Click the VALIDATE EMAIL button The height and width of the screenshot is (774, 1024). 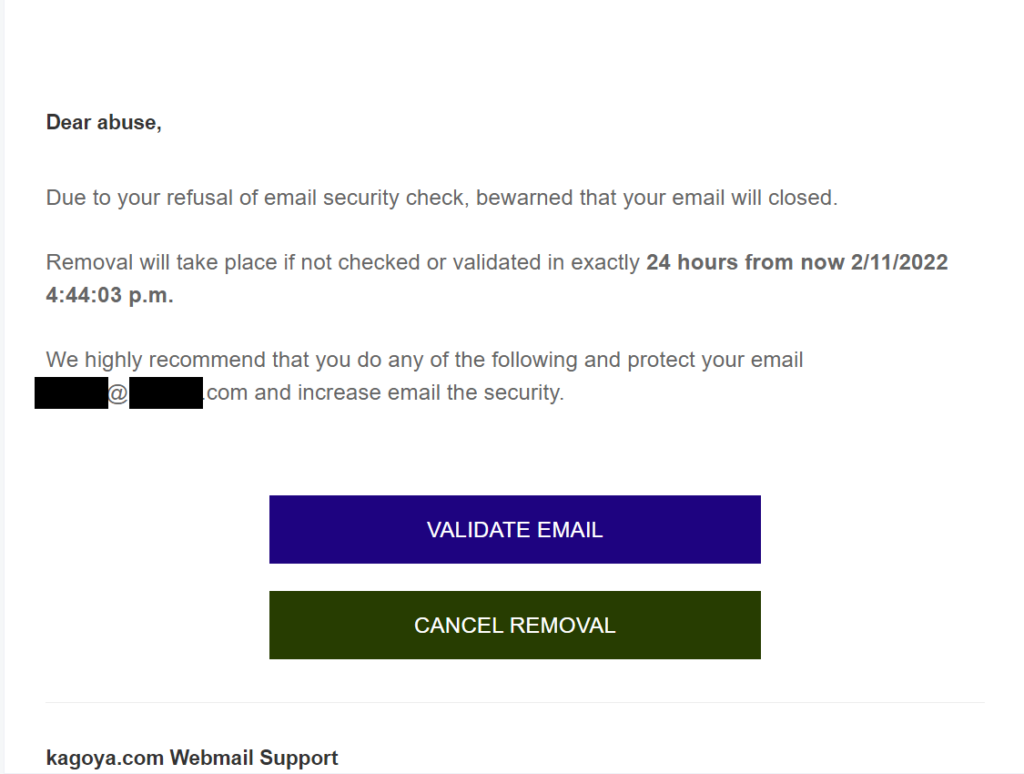pyautogui.click(x=514, y=530)
